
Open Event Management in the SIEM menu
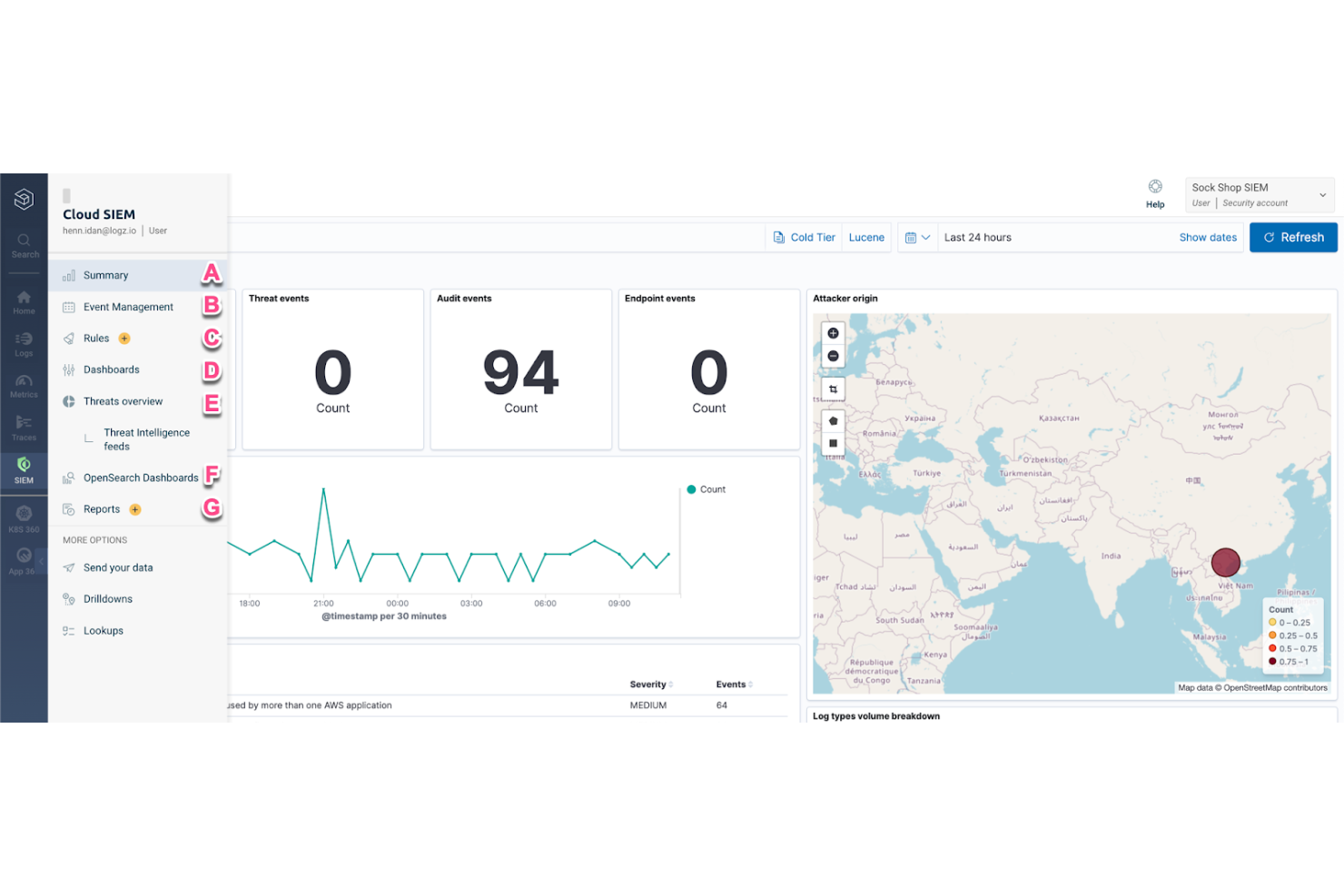click(x=128, y=307)
